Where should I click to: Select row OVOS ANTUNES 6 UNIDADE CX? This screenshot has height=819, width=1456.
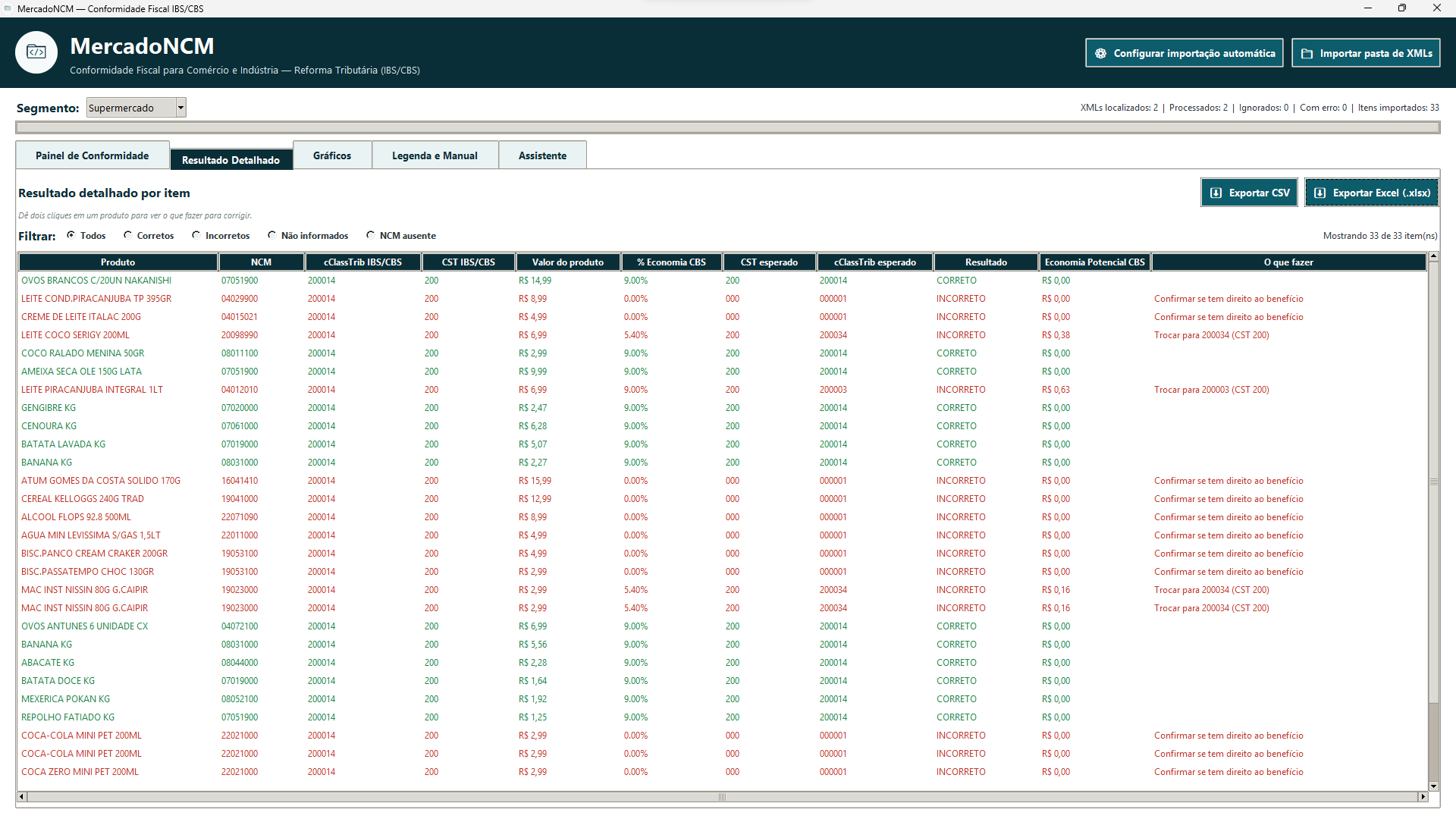[x=723, y=626]
